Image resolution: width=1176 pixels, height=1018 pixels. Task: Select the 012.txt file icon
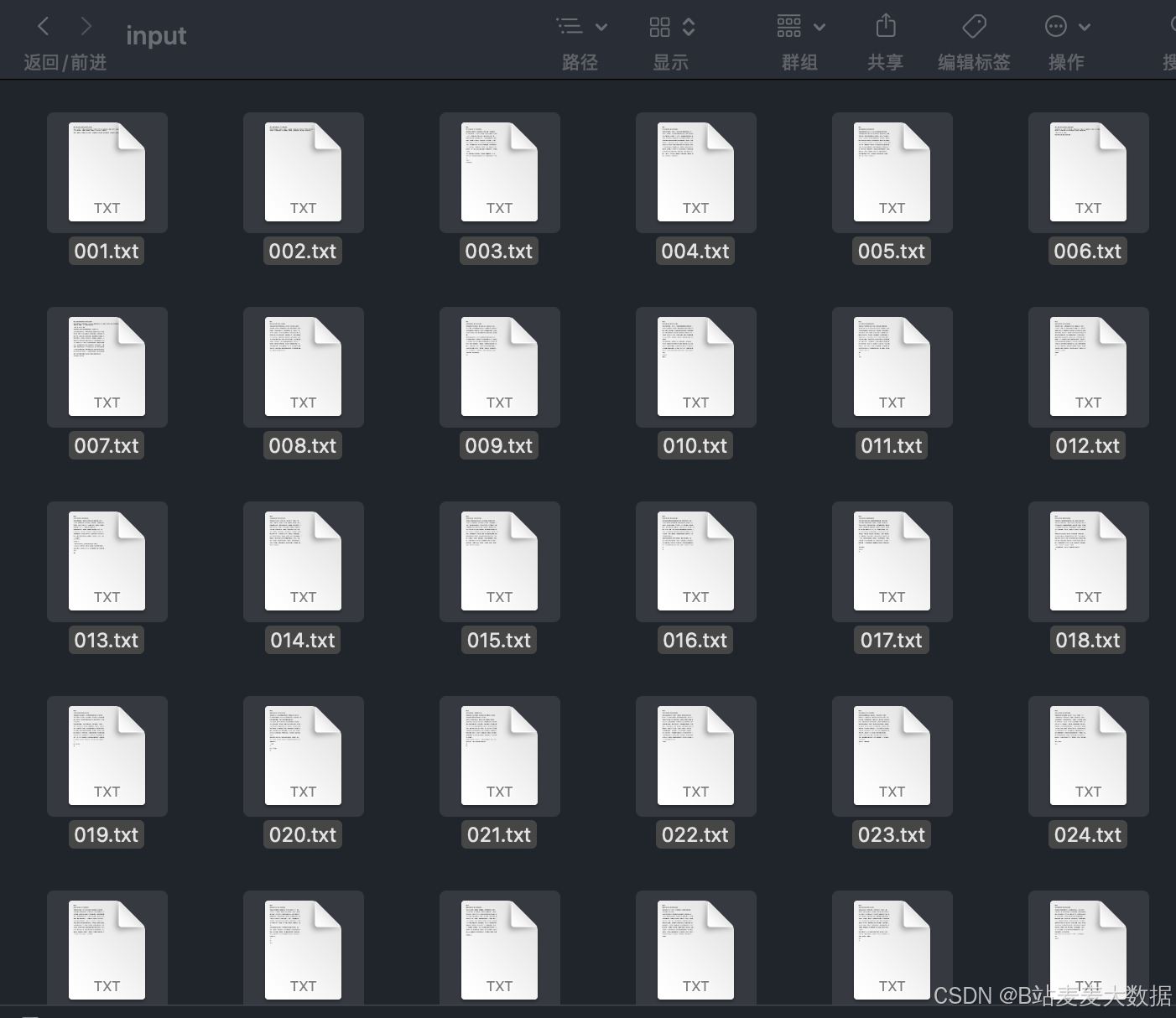[x=1089, y=366]
